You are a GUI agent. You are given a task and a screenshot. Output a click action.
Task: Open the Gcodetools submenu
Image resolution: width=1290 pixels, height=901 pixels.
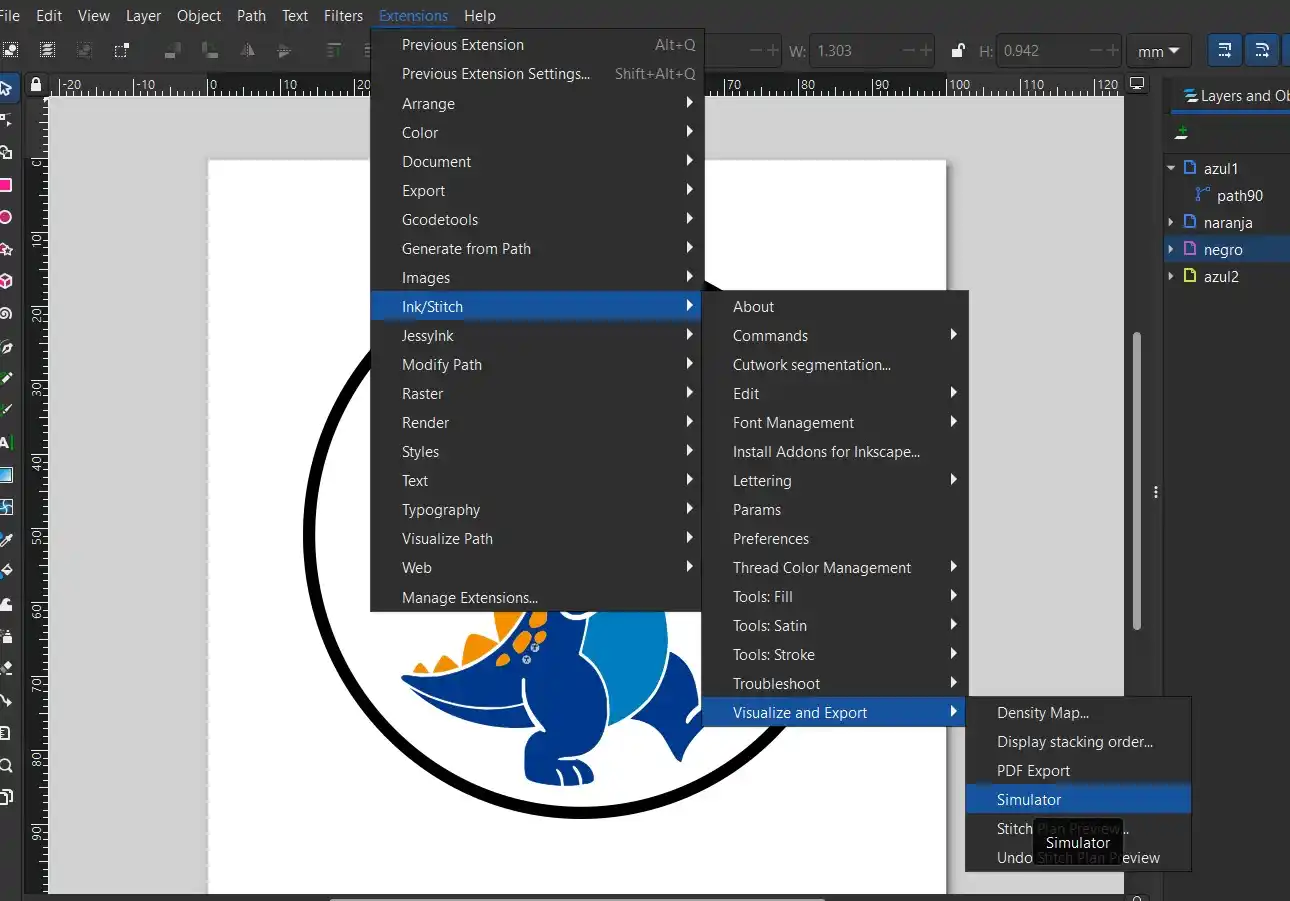(537, 220)
